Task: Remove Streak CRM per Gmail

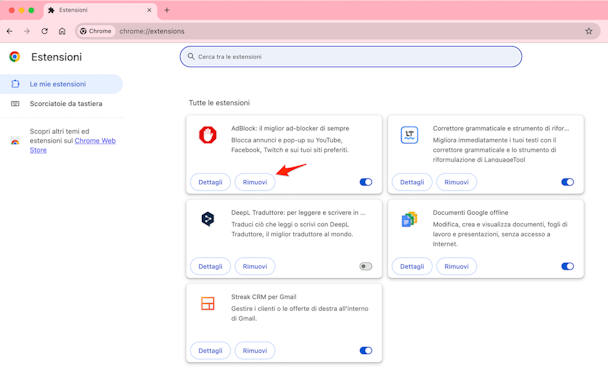Action: (255, 350)
